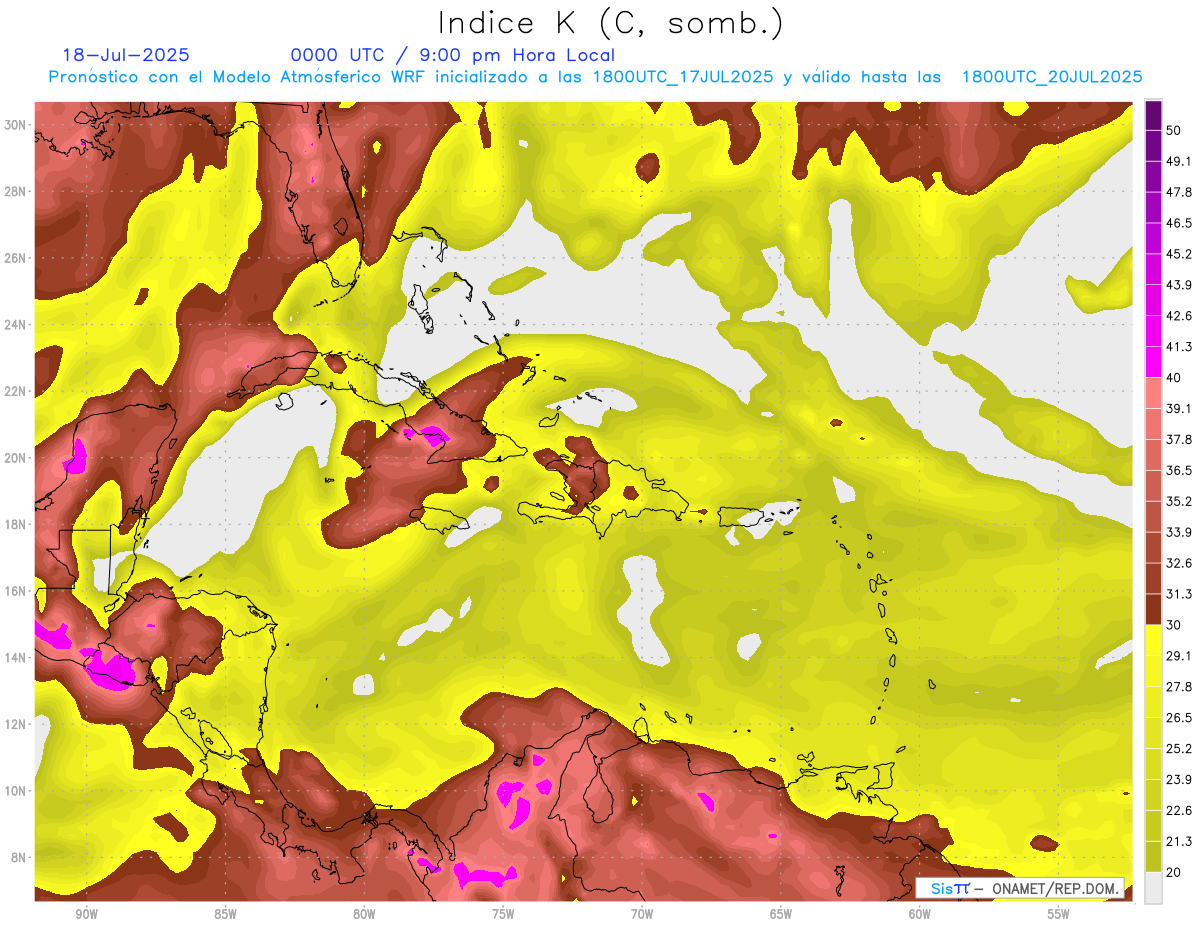Click the legend value 49.1

click(1179, 161)
